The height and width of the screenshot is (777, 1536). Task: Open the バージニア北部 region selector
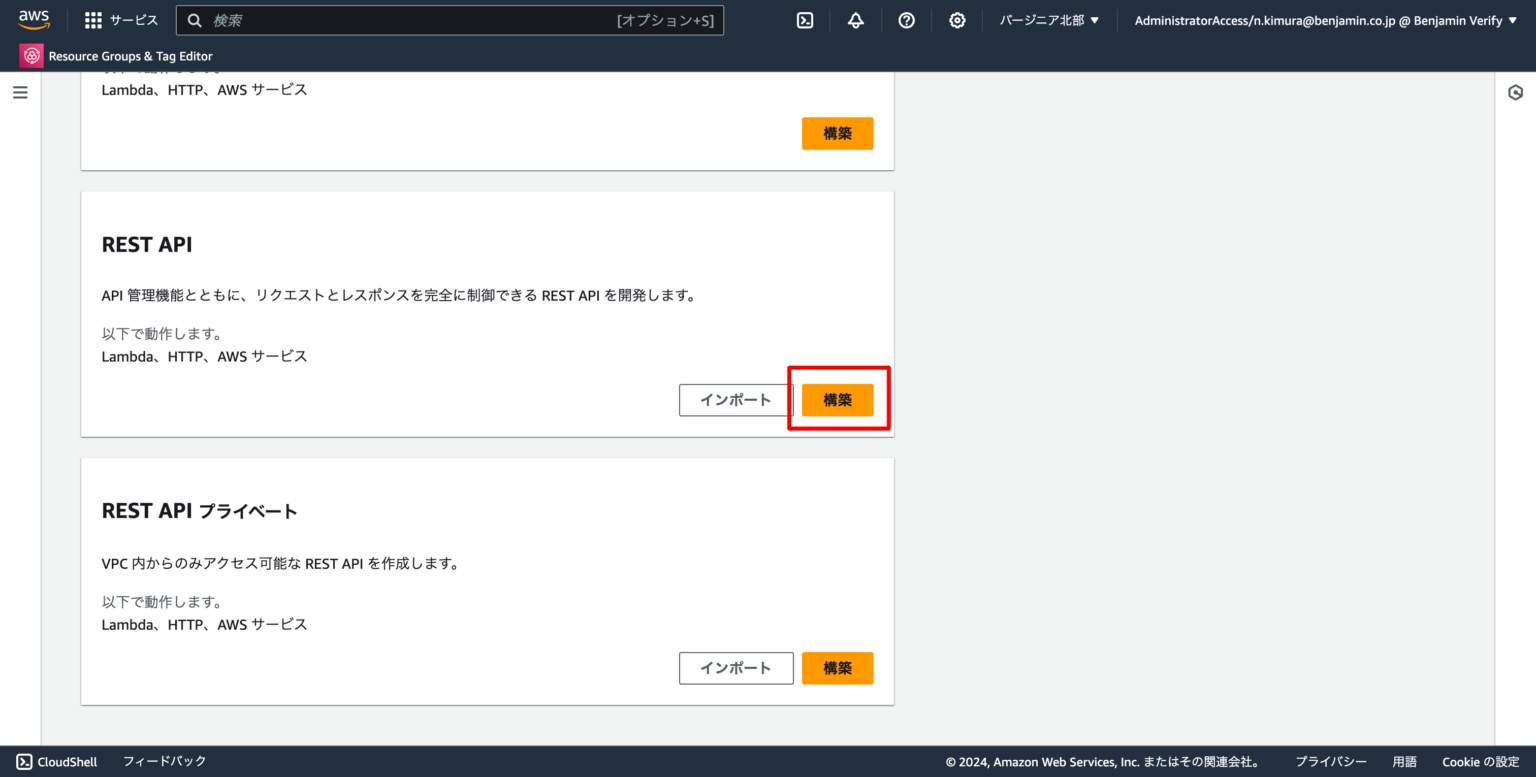point(1048,19)
